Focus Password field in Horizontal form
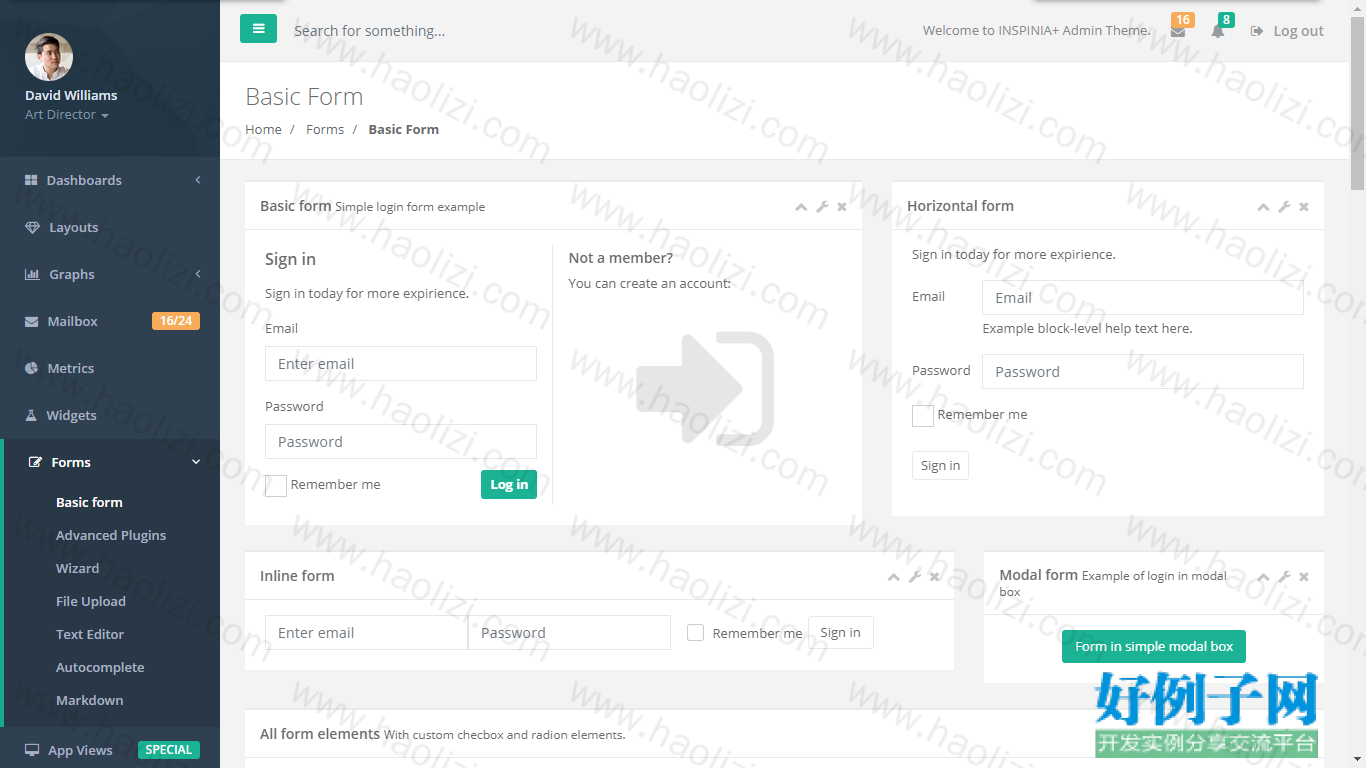Image resolution: width=1366 pixels, height=768 pixels. pyautogui.click(x=1143, y=372)
